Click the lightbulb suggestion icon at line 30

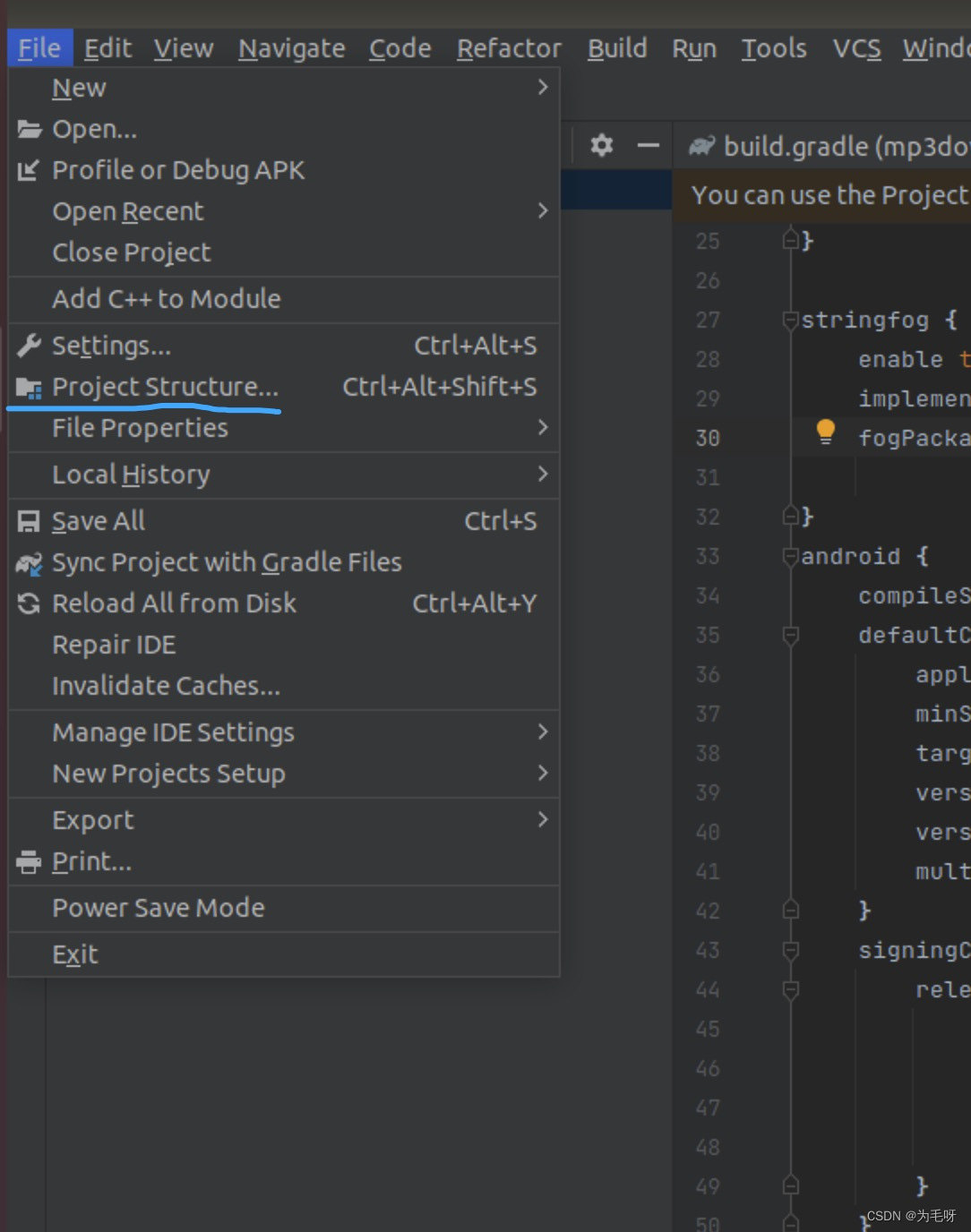[825, 432]
